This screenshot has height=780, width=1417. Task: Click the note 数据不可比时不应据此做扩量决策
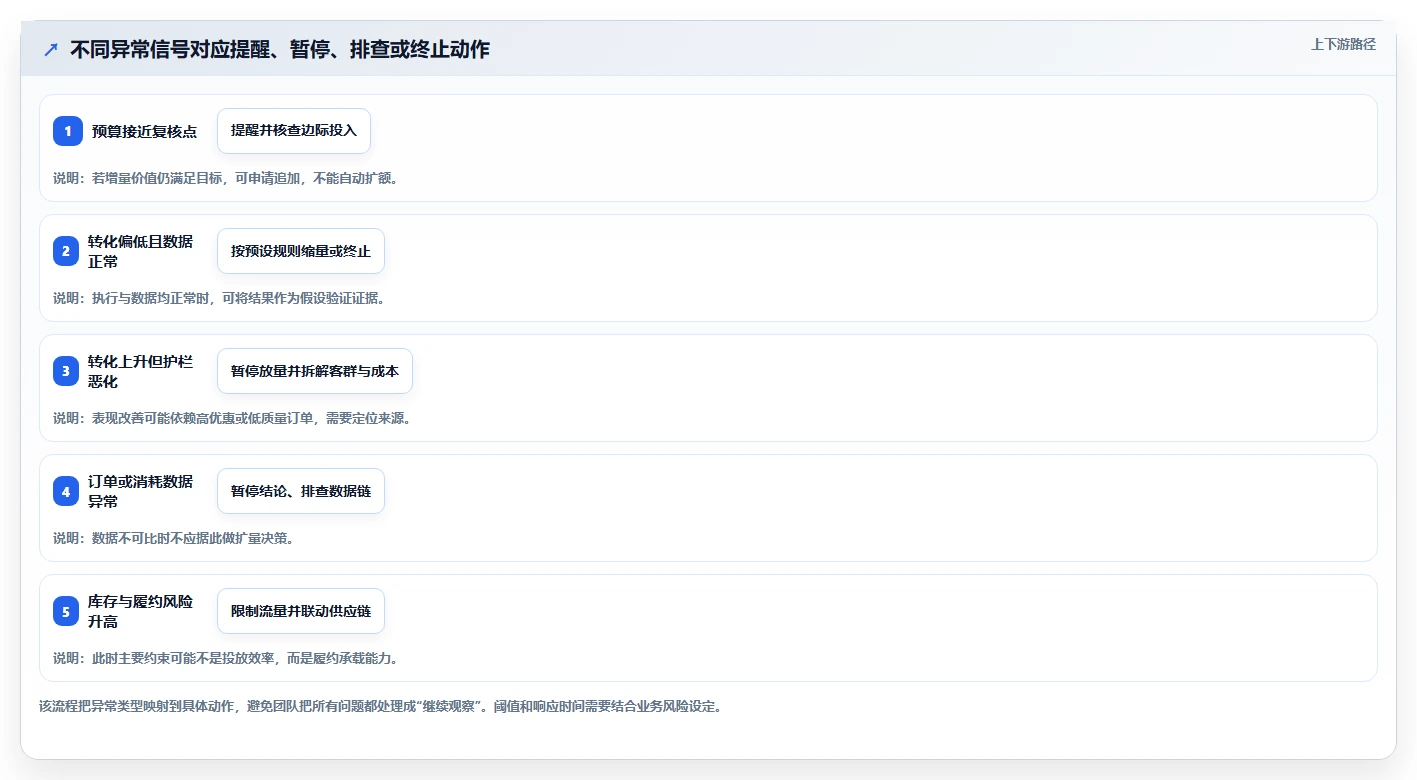tap(173, 538)
